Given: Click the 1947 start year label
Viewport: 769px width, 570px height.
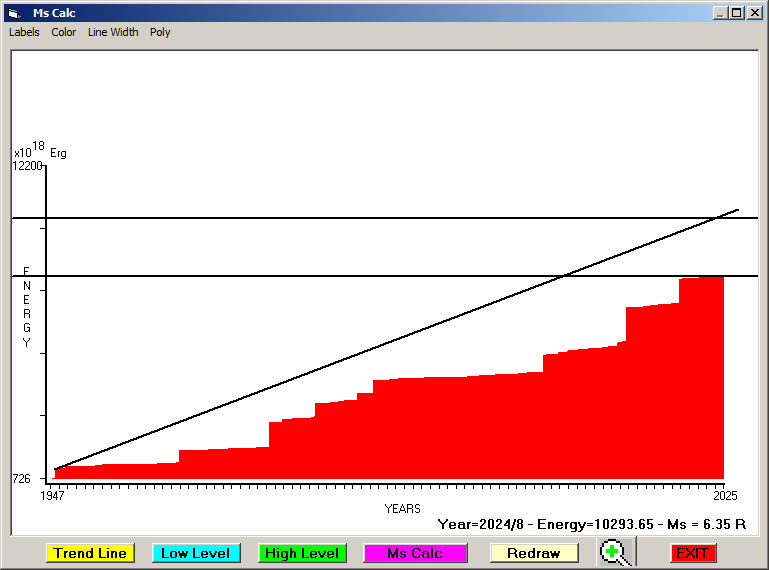Looking at the screenshot, I should 52,496.
